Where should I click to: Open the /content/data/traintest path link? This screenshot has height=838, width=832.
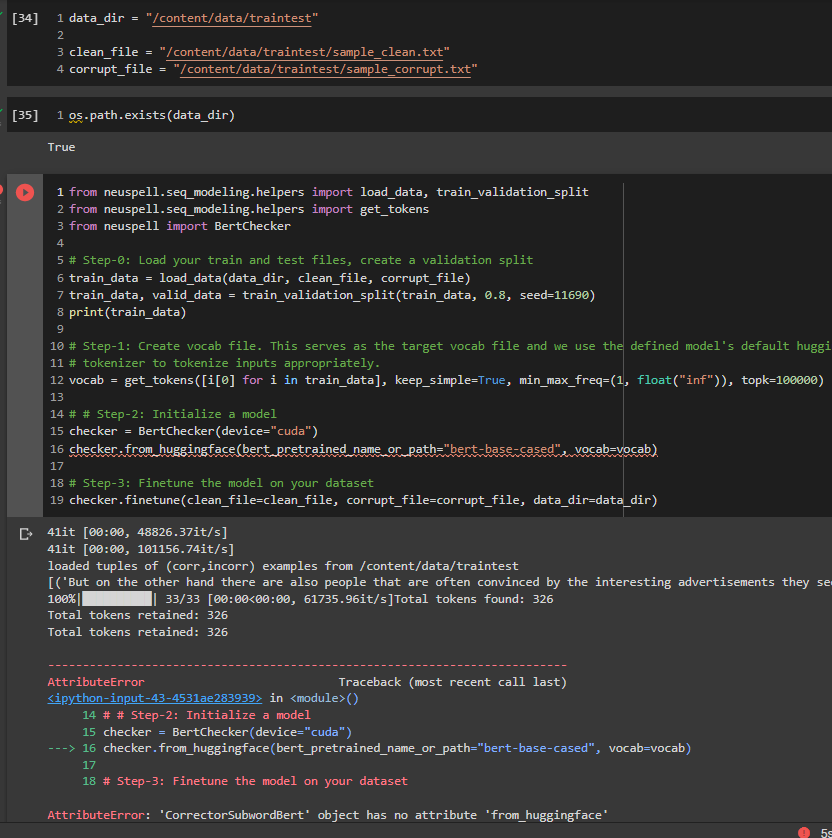(x=232, y=18)
